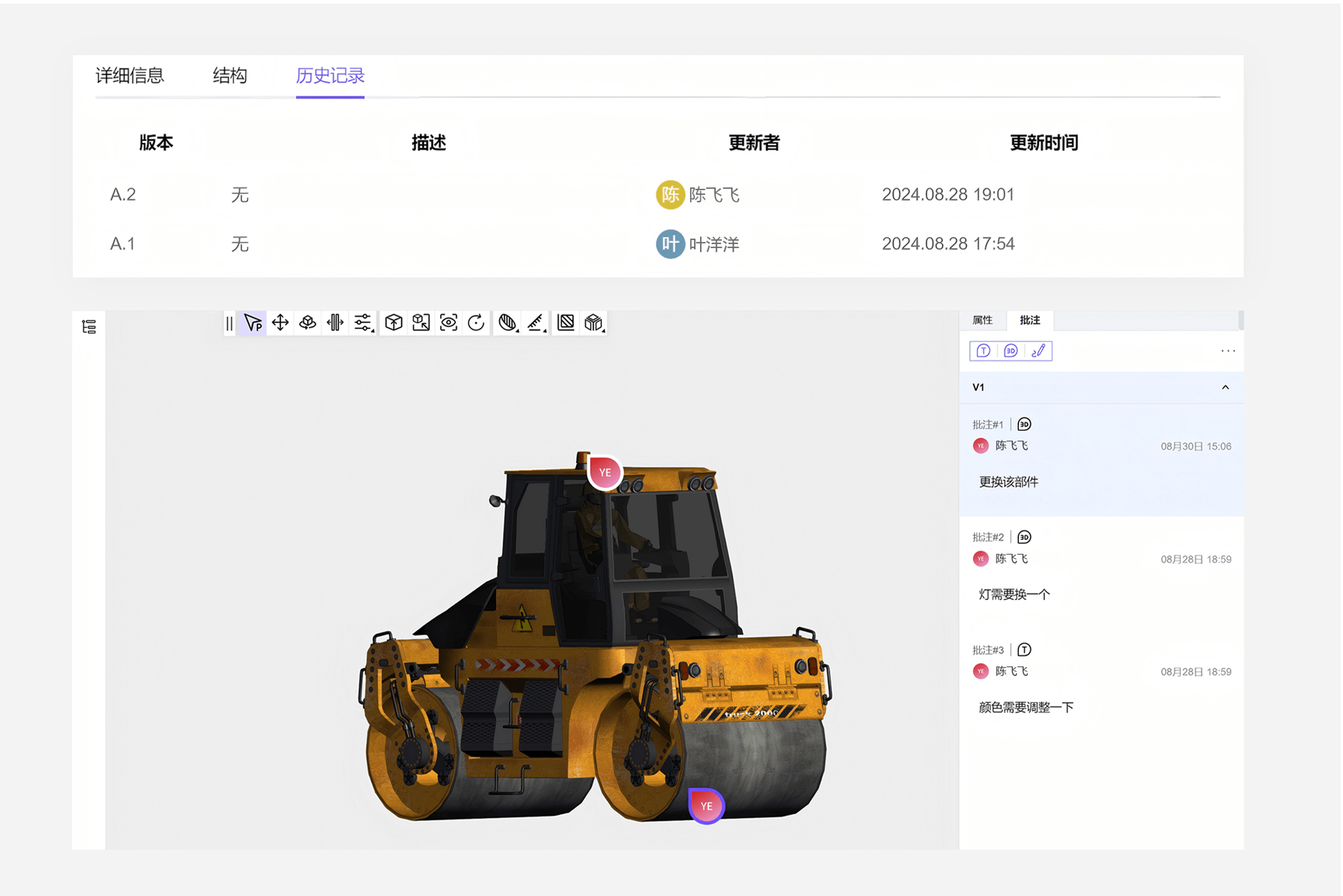The height and width of the screenshot is (896, 1343).
Task: Open the 详细信息 tab
Action: click(131, 76)
